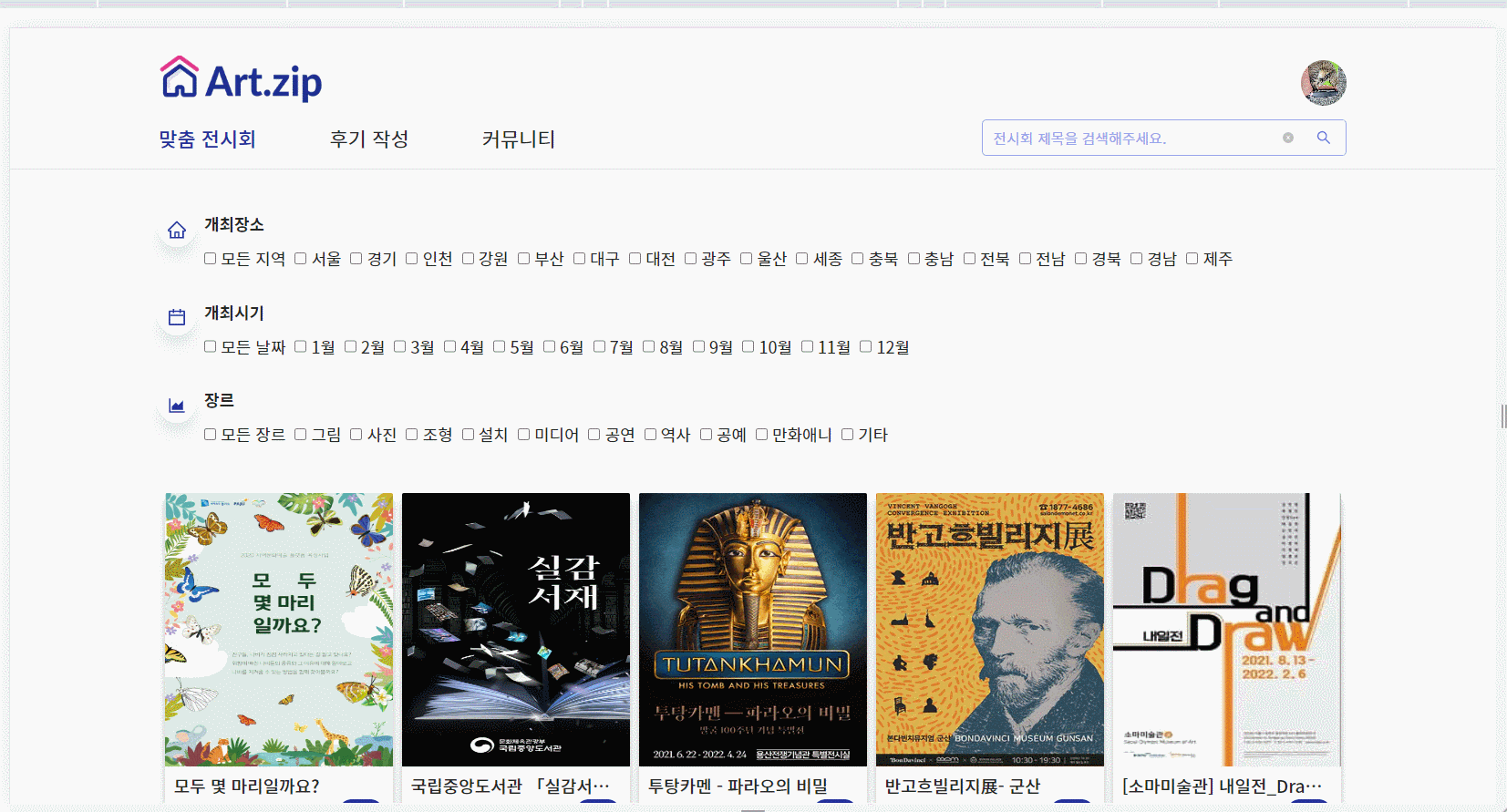
Task: Open the Tutankhamun exhibition poster
Action: click(753, 630)
